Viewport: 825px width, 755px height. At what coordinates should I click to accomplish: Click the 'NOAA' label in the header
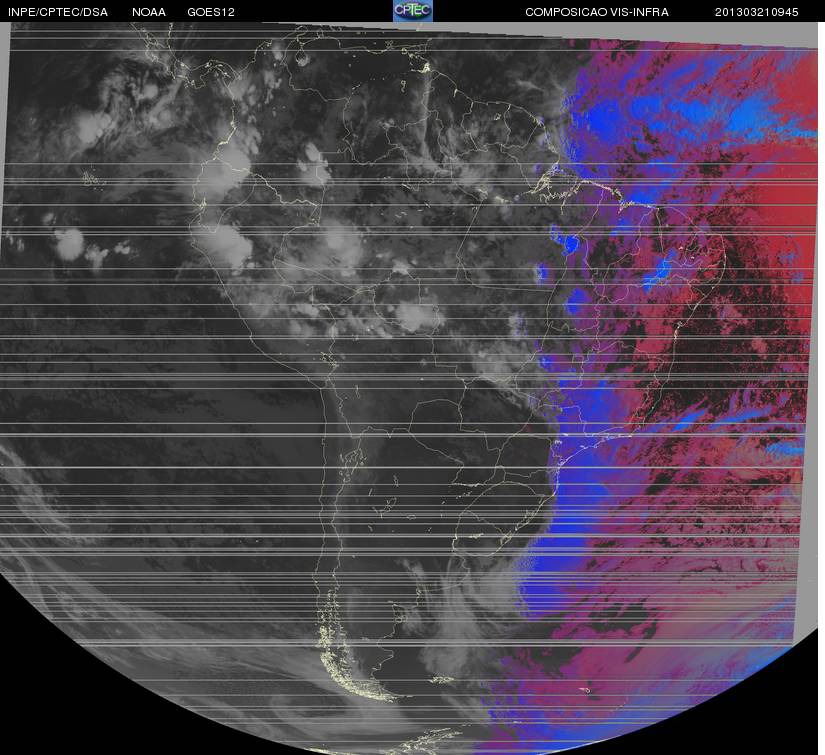click(x=149, y=12)
